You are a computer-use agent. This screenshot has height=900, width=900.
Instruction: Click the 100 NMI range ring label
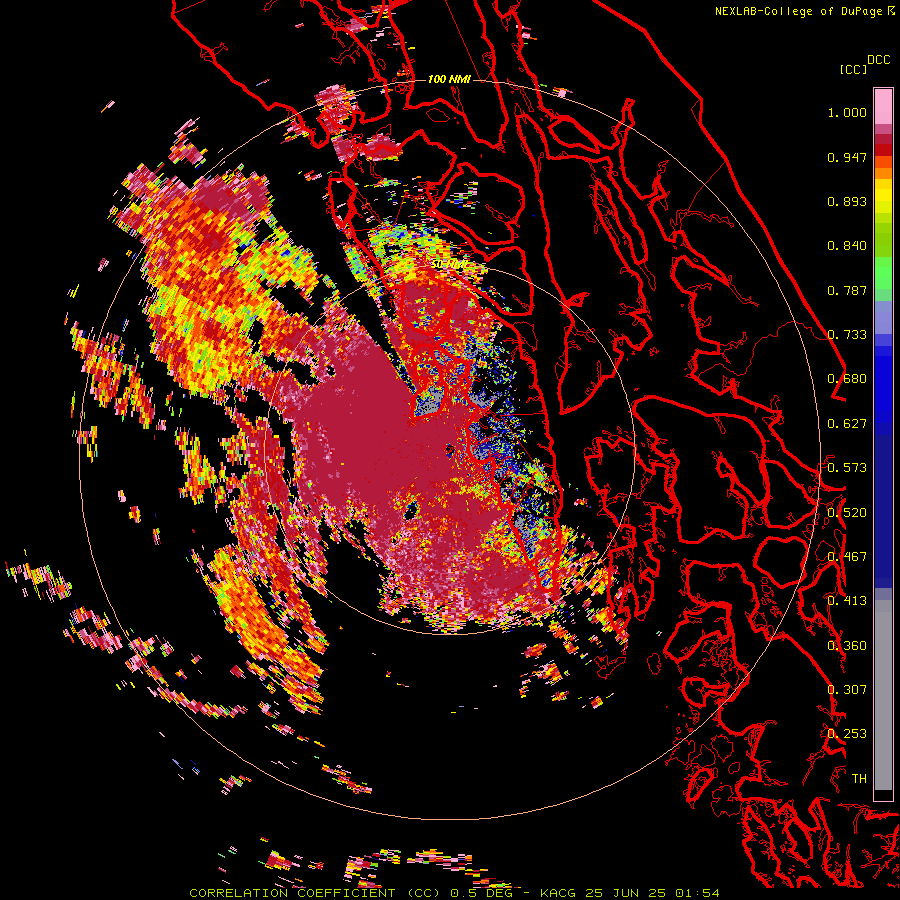[x=449, y=79]
